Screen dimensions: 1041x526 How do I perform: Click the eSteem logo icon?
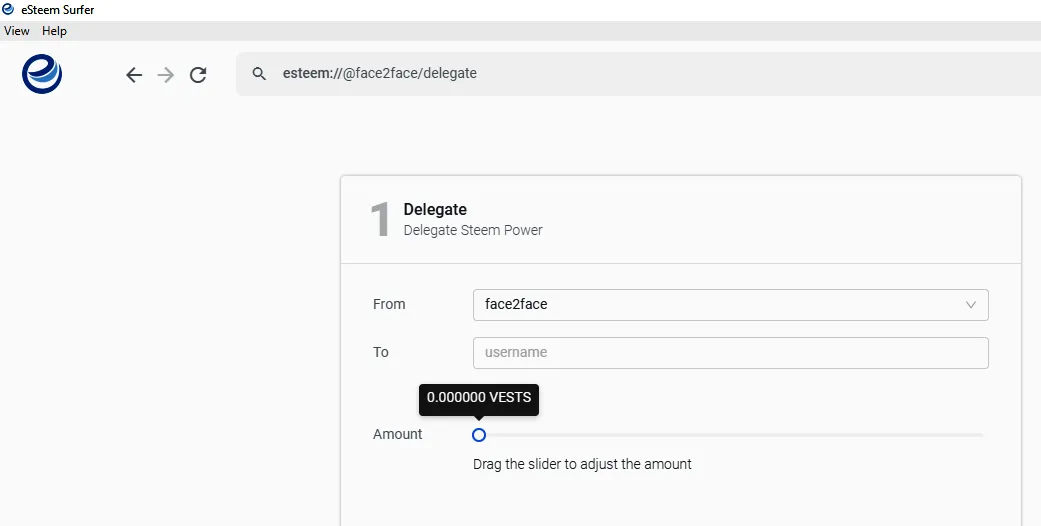click(42, 74)
